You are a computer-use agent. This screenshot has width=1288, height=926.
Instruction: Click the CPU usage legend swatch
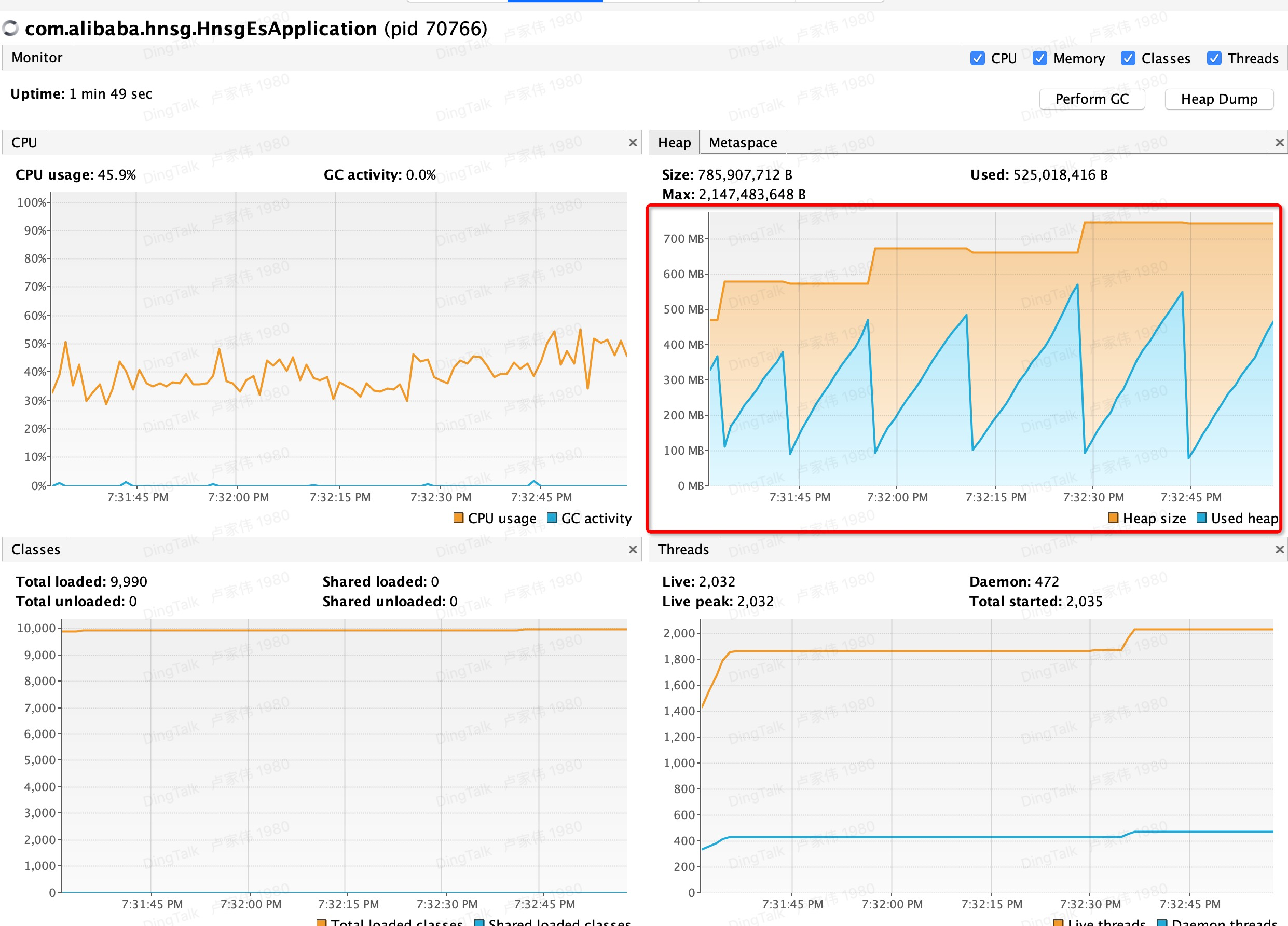coord(458,518)
